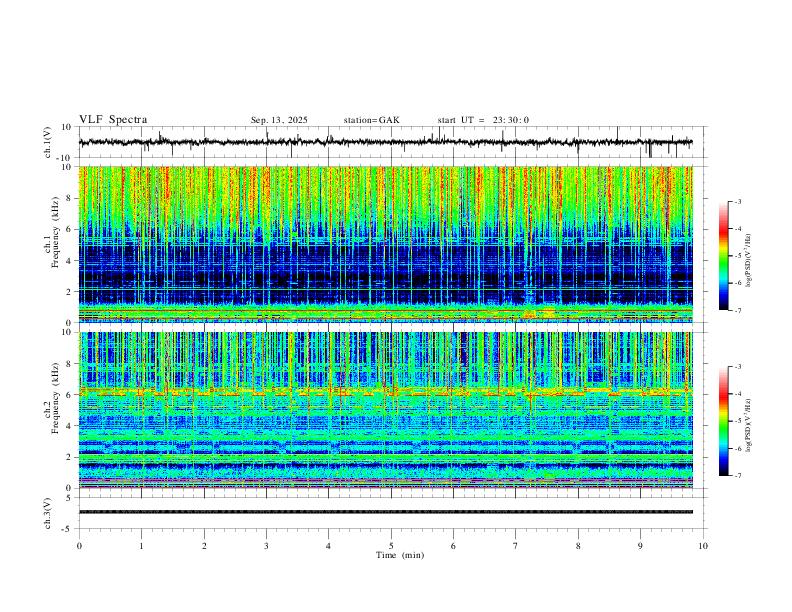This screenshot has height=612, width=792.
Task: Click time axis tick label "1"
Action: click(141, 546)
